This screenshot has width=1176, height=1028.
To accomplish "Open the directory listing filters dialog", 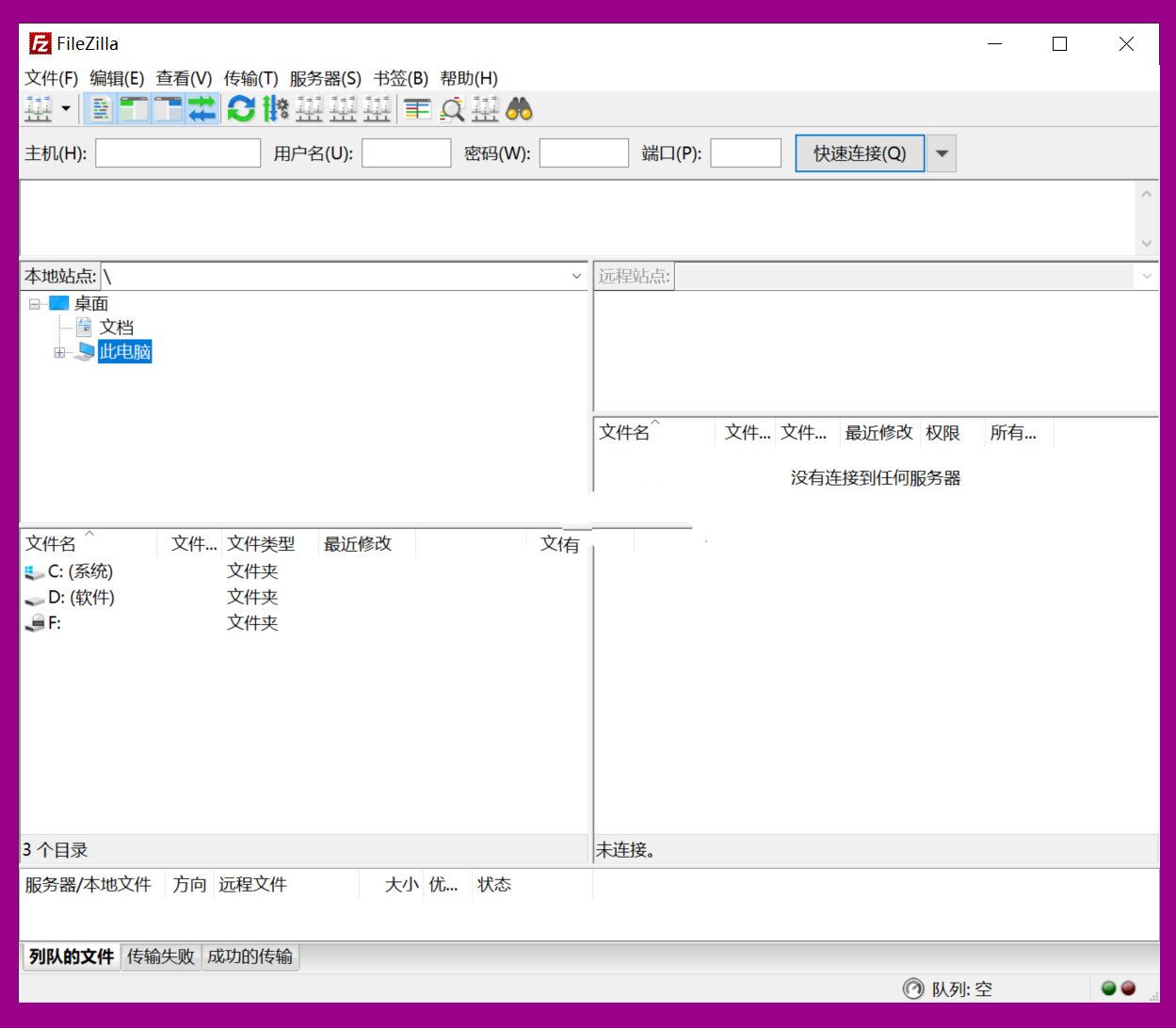I will click(417, 109).
